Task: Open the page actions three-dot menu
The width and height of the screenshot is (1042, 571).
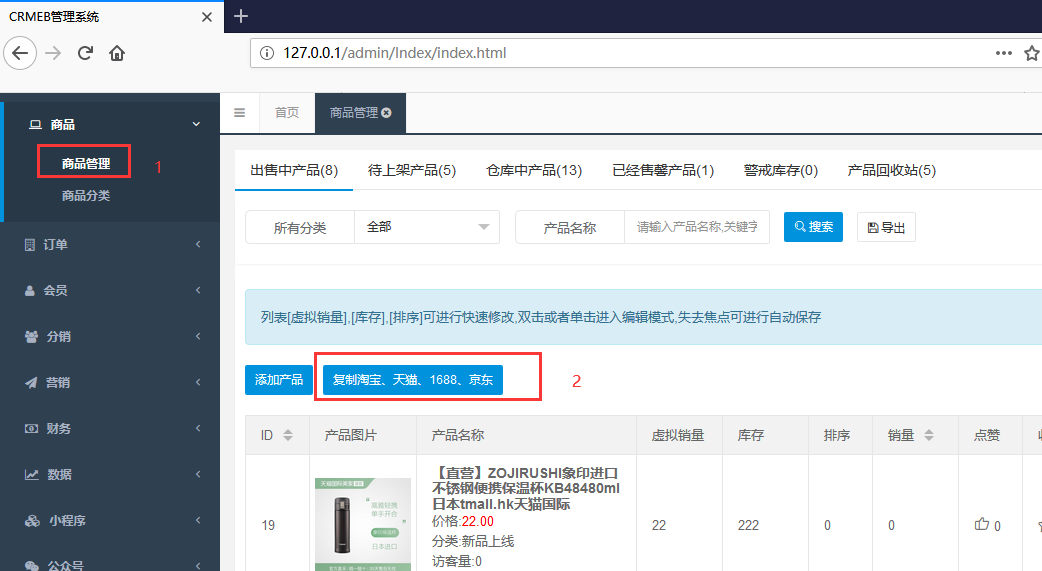Action: [x=1003, y=53]
